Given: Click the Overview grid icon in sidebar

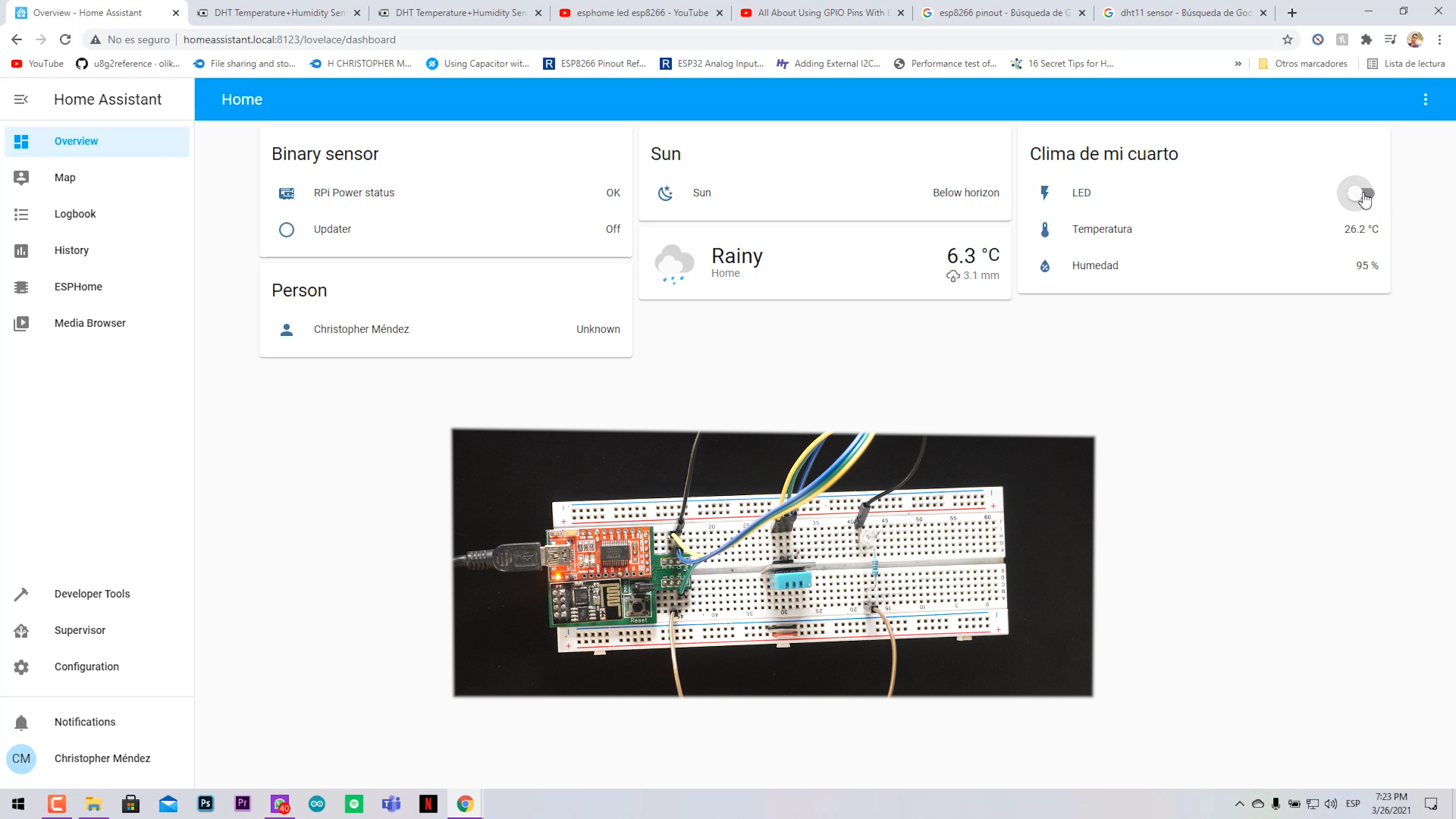Looking at the screenshot, I should (x=21, y=141).
